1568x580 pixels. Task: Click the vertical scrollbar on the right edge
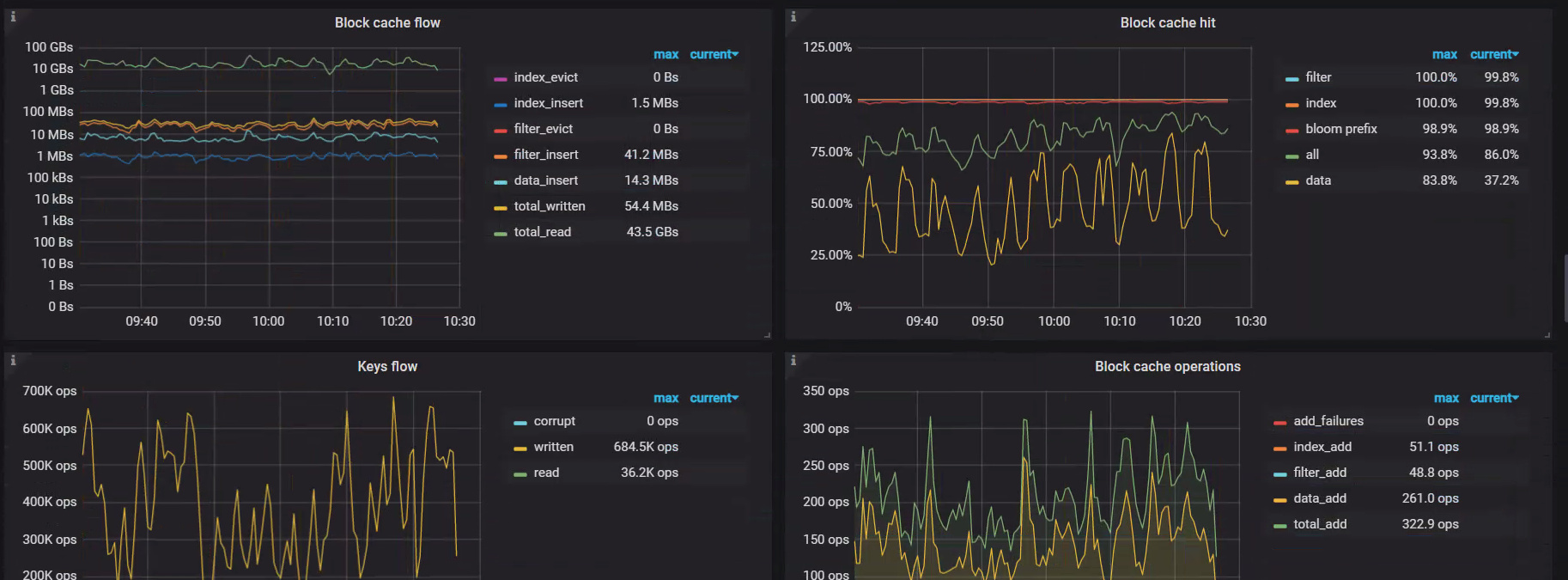1565,288
